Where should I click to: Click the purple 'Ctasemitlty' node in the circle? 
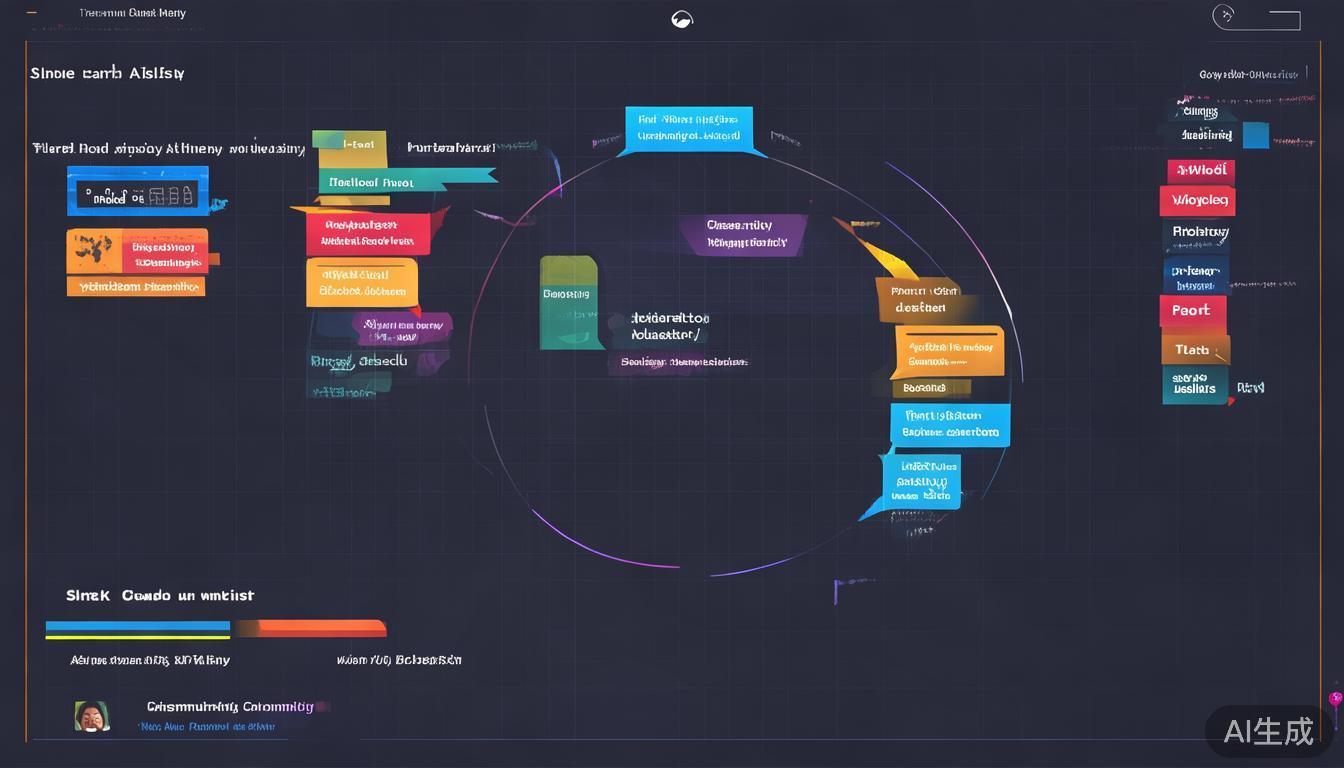tap(742, 234)
